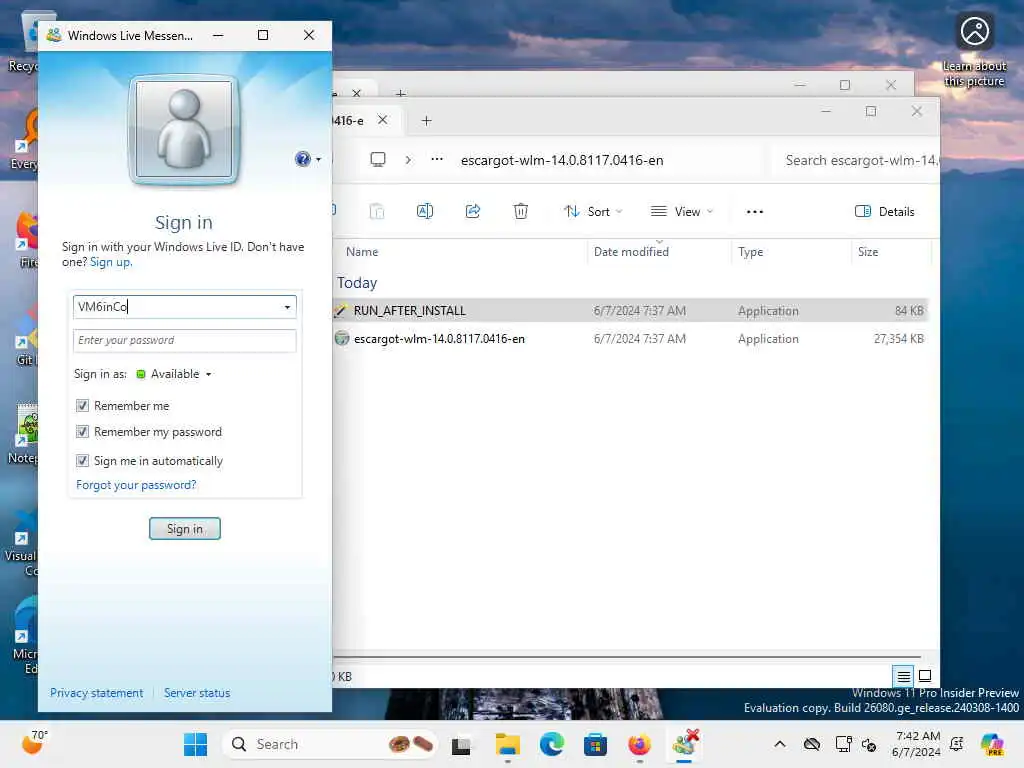Switch Explorer to large thumbnails view icon
Image resolution: width=1024 pixels, height=768 pixels.
point(925,676)
